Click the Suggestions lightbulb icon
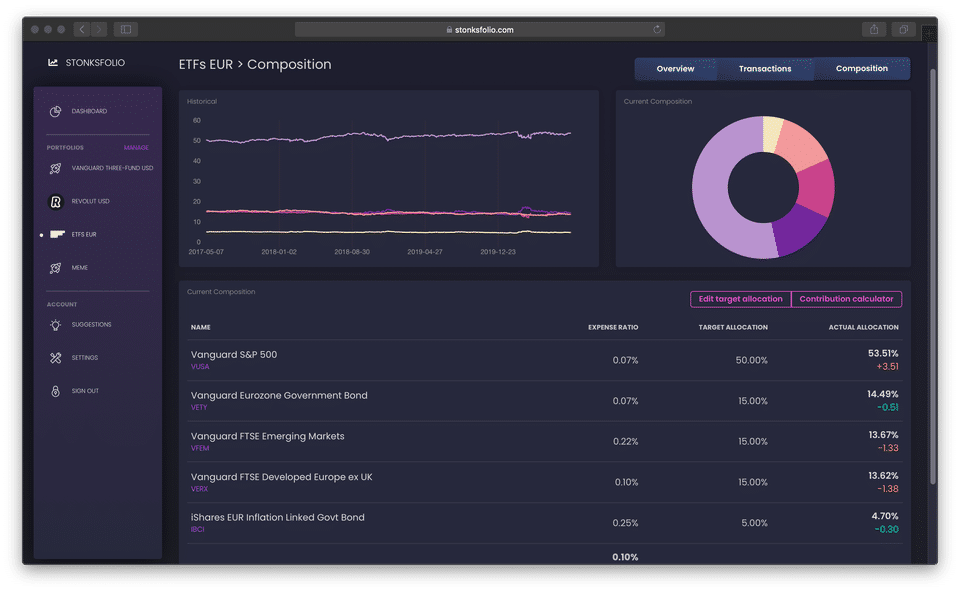This screenshot has width=960, height=592. [56, 325]
